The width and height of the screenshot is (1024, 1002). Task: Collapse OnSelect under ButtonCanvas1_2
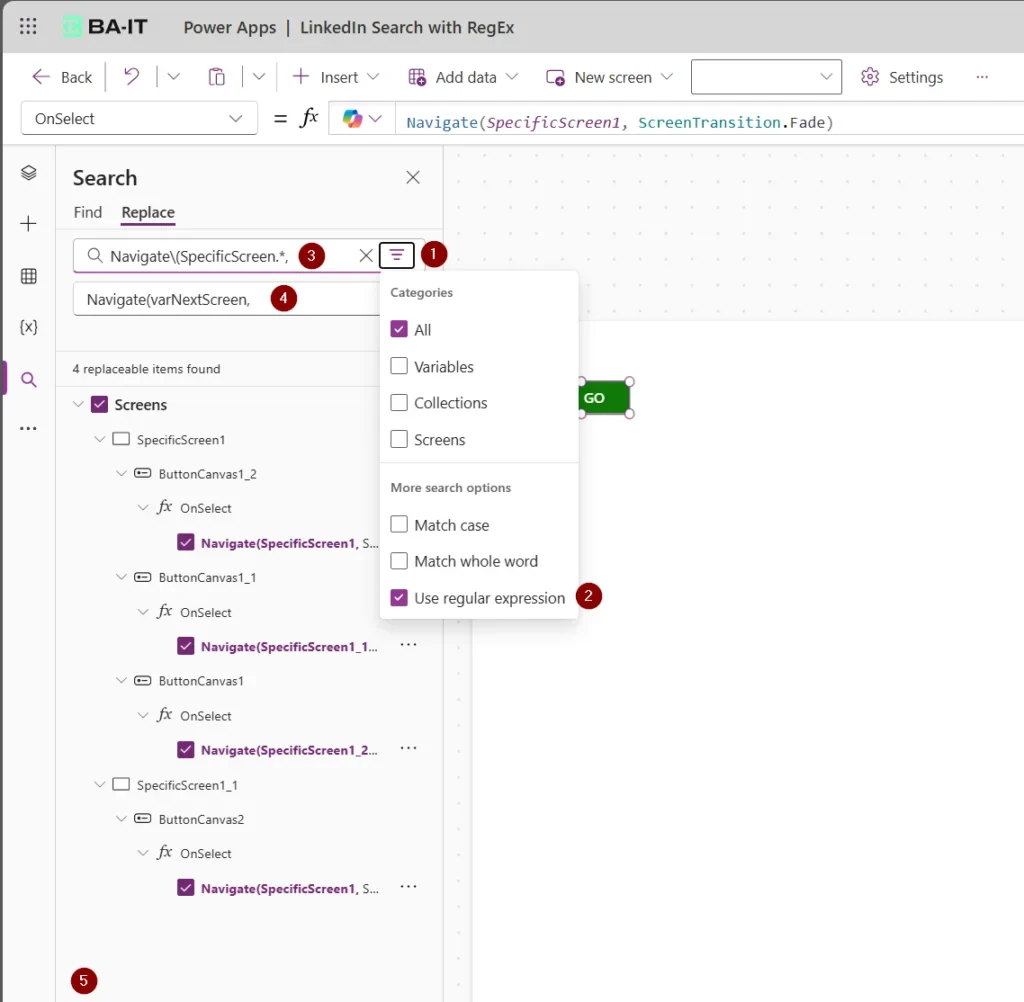143,508
